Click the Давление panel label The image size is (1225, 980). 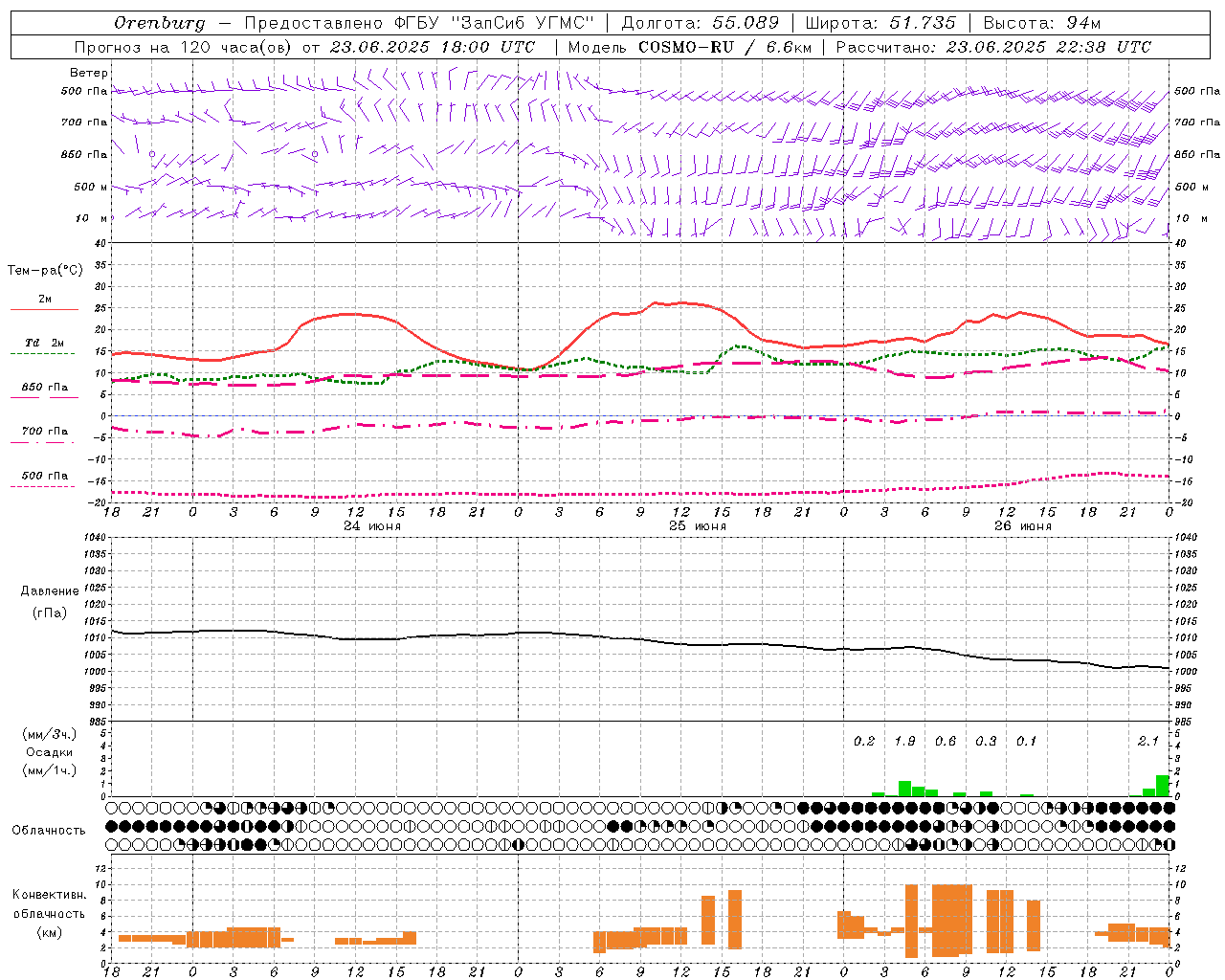(x=50, y=591)
